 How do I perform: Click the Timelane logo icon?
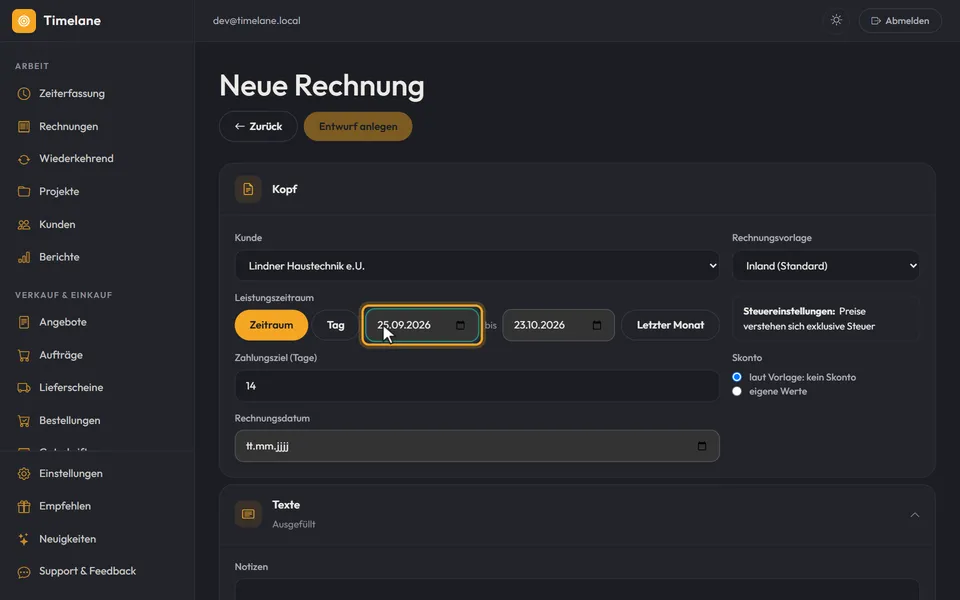point(24,21)
